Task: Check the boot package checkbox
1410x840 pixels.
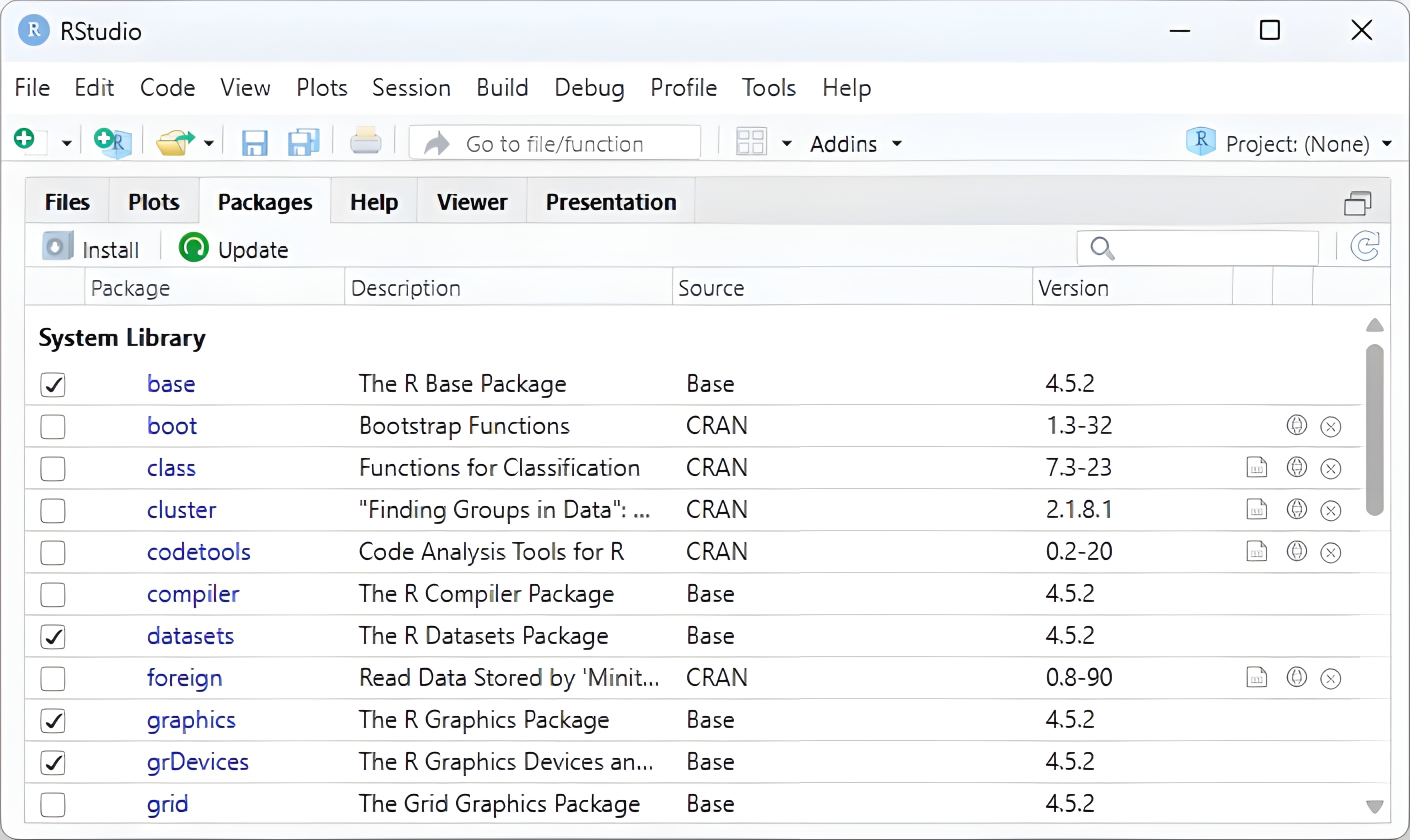Action: (x=53, y=426)
